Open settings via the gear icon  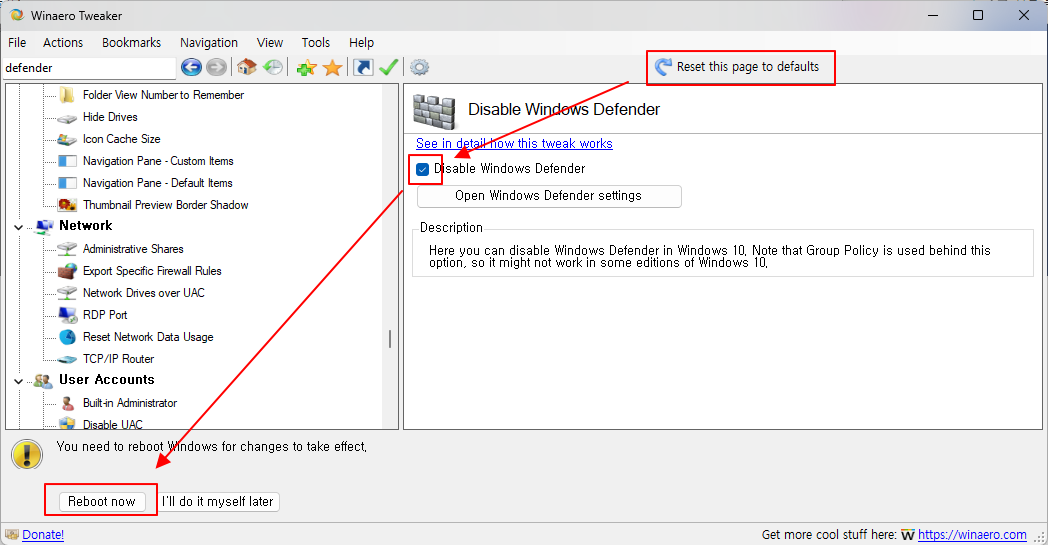pos(419,67)
